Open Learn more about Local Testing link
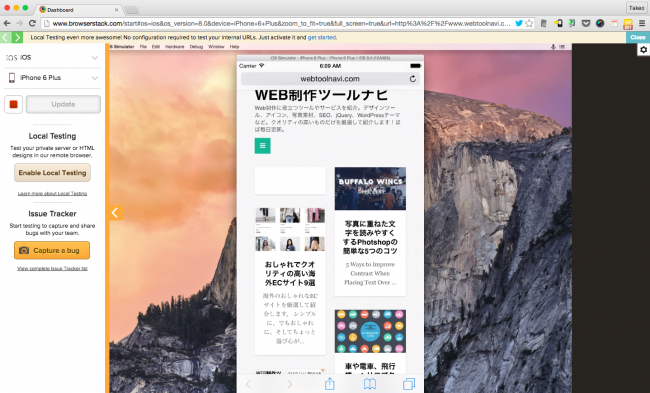Image resolution: width=650 pixels, height=393 pixels. click(x=52, y=194)
